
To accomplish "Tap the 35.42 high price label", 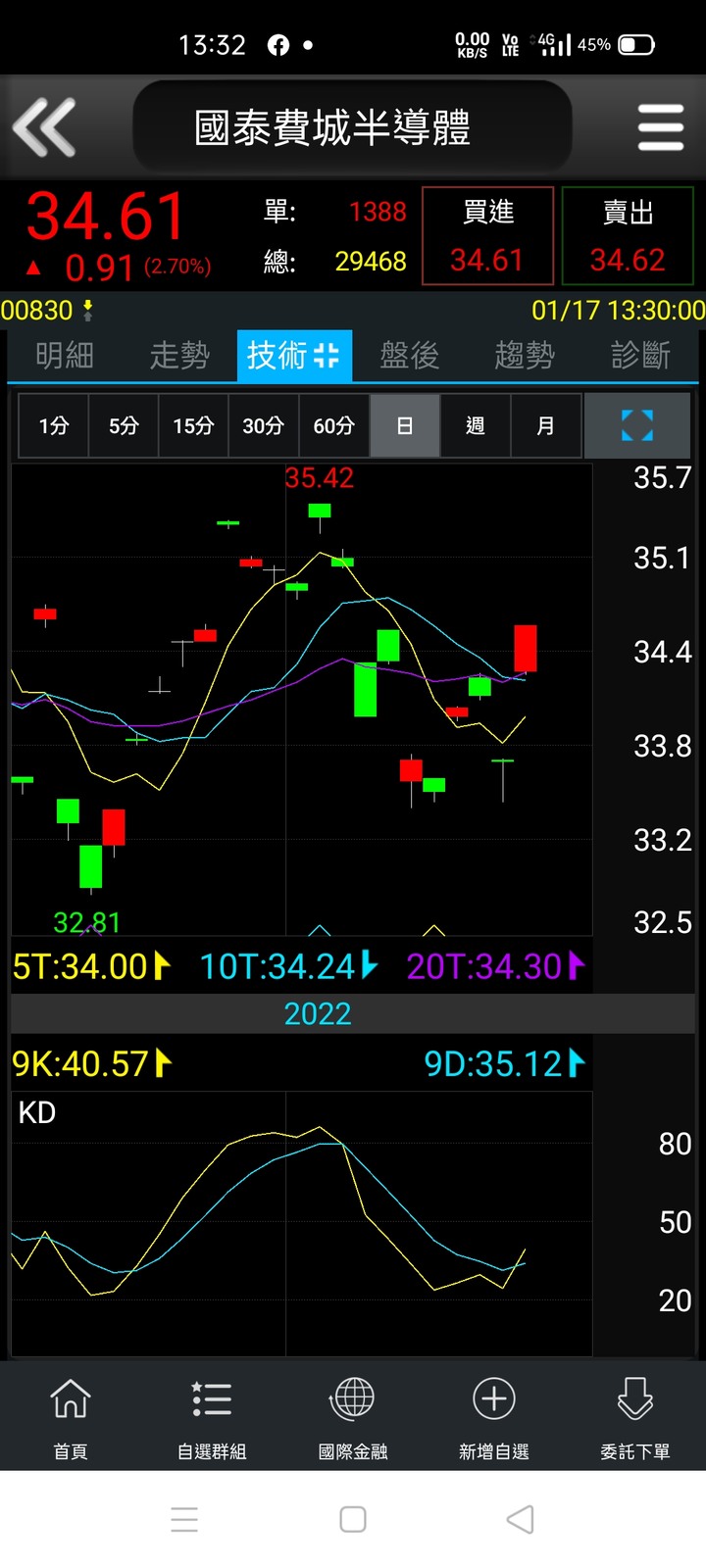I will (x=319, y=478).
